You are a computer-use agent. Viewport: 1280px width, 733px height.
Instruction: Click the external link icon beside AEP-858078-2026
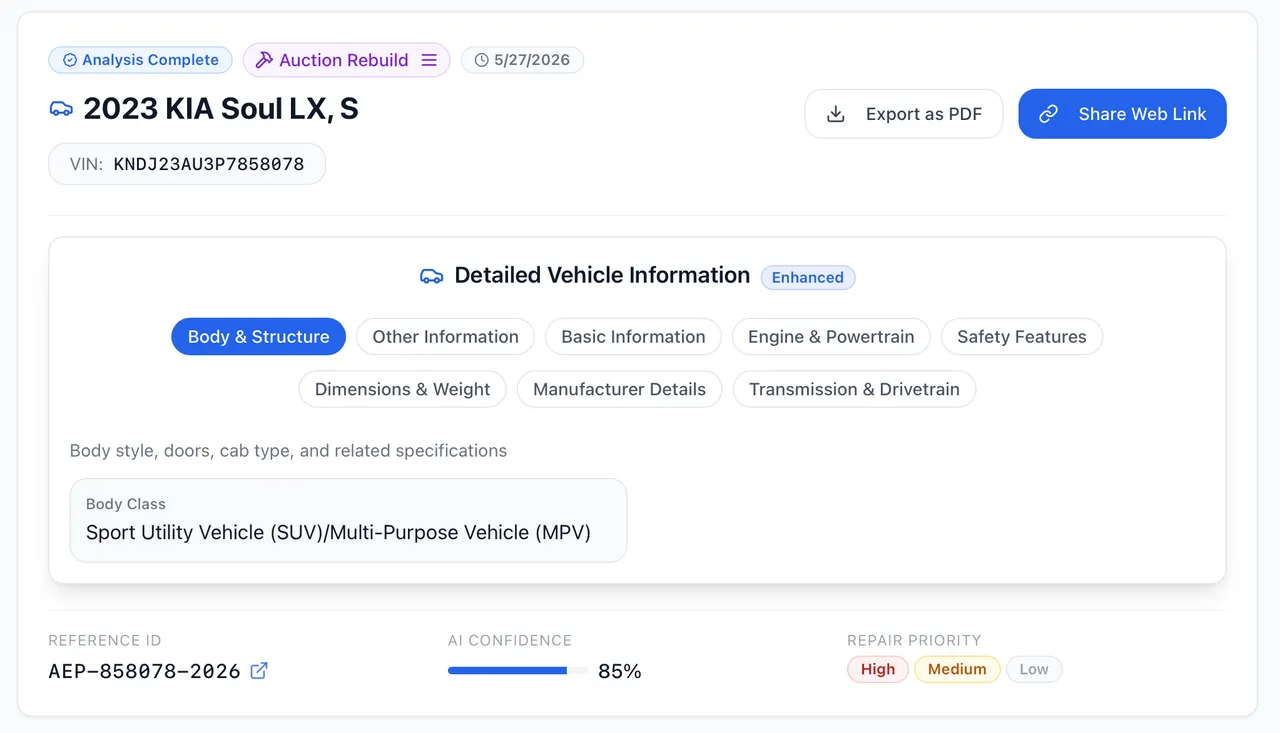click(259, 671)
